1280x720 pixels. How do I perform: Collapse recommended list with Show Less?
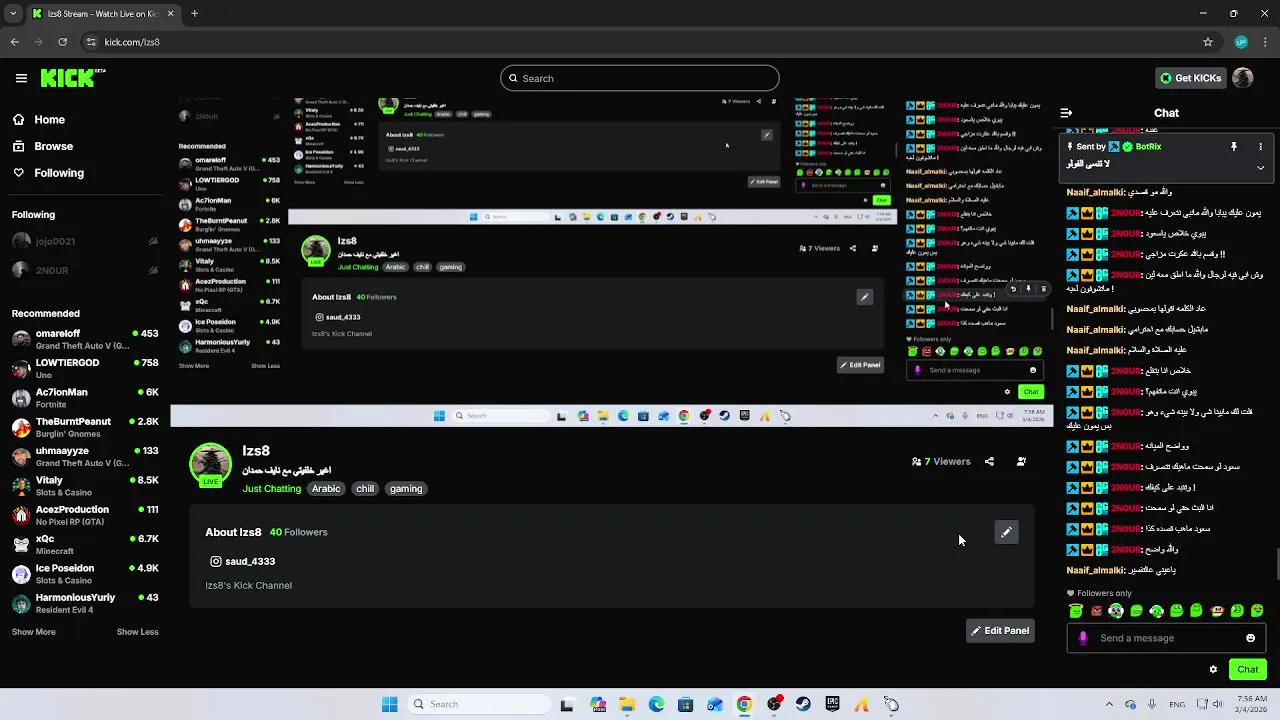[x=138, y=632]
